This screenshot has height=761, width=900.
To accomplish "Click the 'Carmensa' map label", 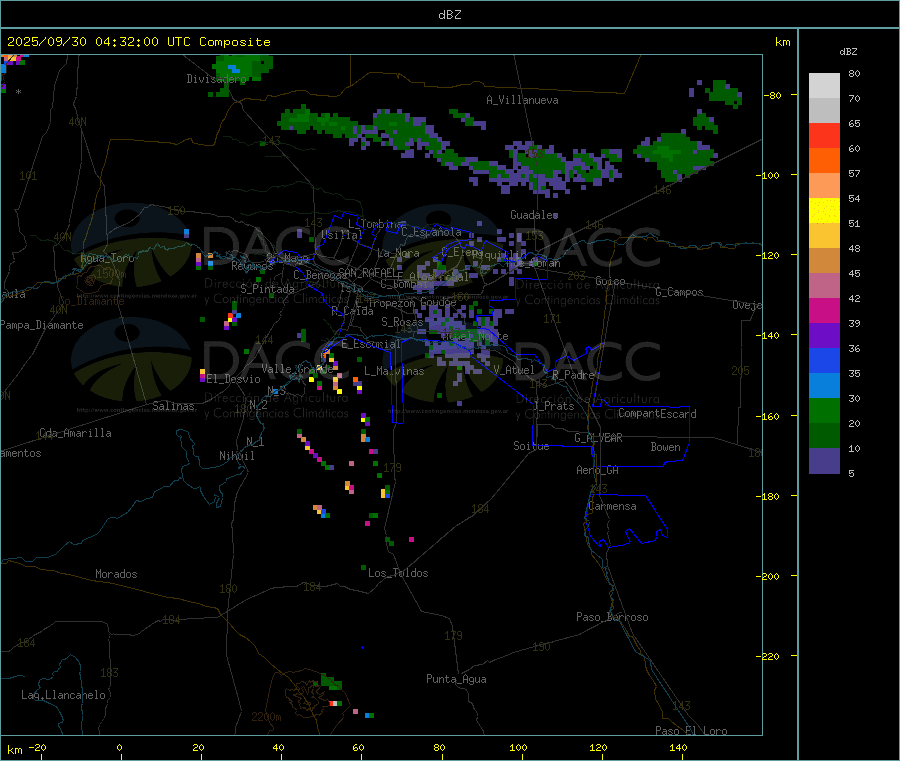I will [612, 506].
